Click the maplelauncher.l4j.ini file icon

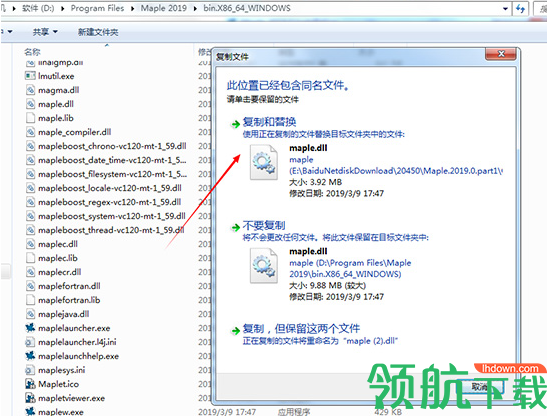click(x=30, y=342)
